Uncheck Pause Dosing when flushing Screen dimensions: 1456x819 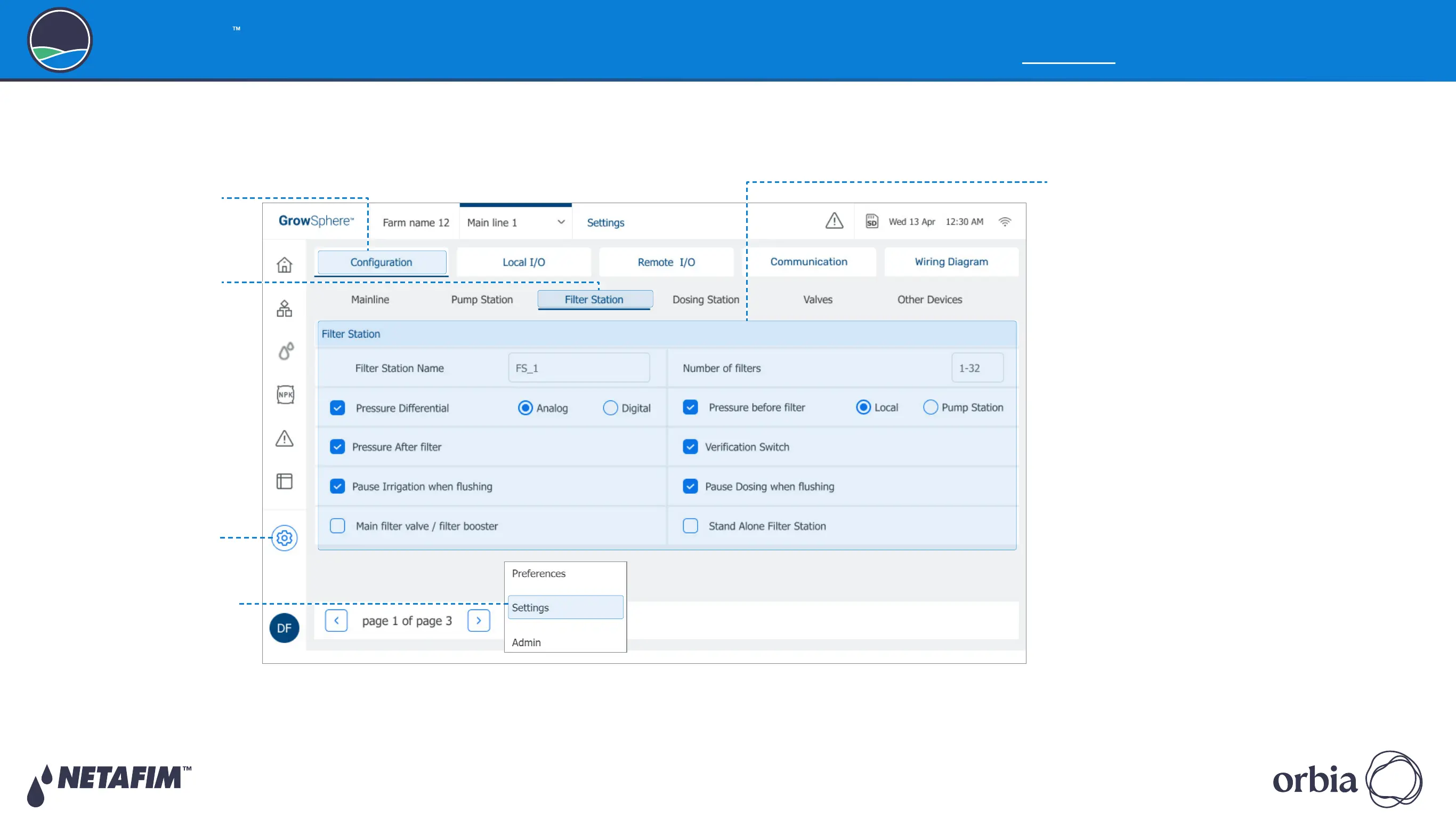click(690, 486)
